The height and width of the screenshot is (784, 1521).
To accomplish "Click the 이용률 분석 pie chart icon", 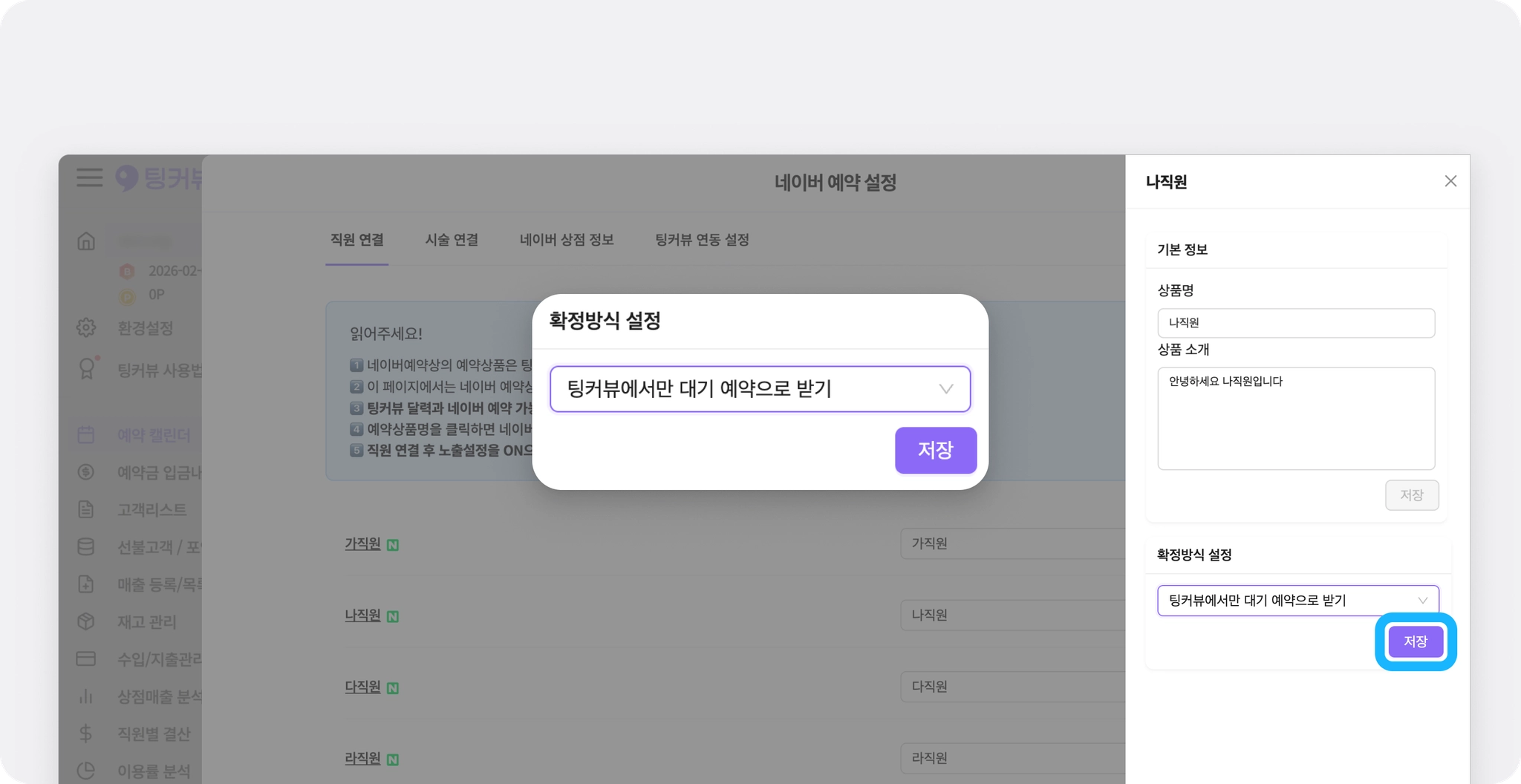I will [86, 771].
